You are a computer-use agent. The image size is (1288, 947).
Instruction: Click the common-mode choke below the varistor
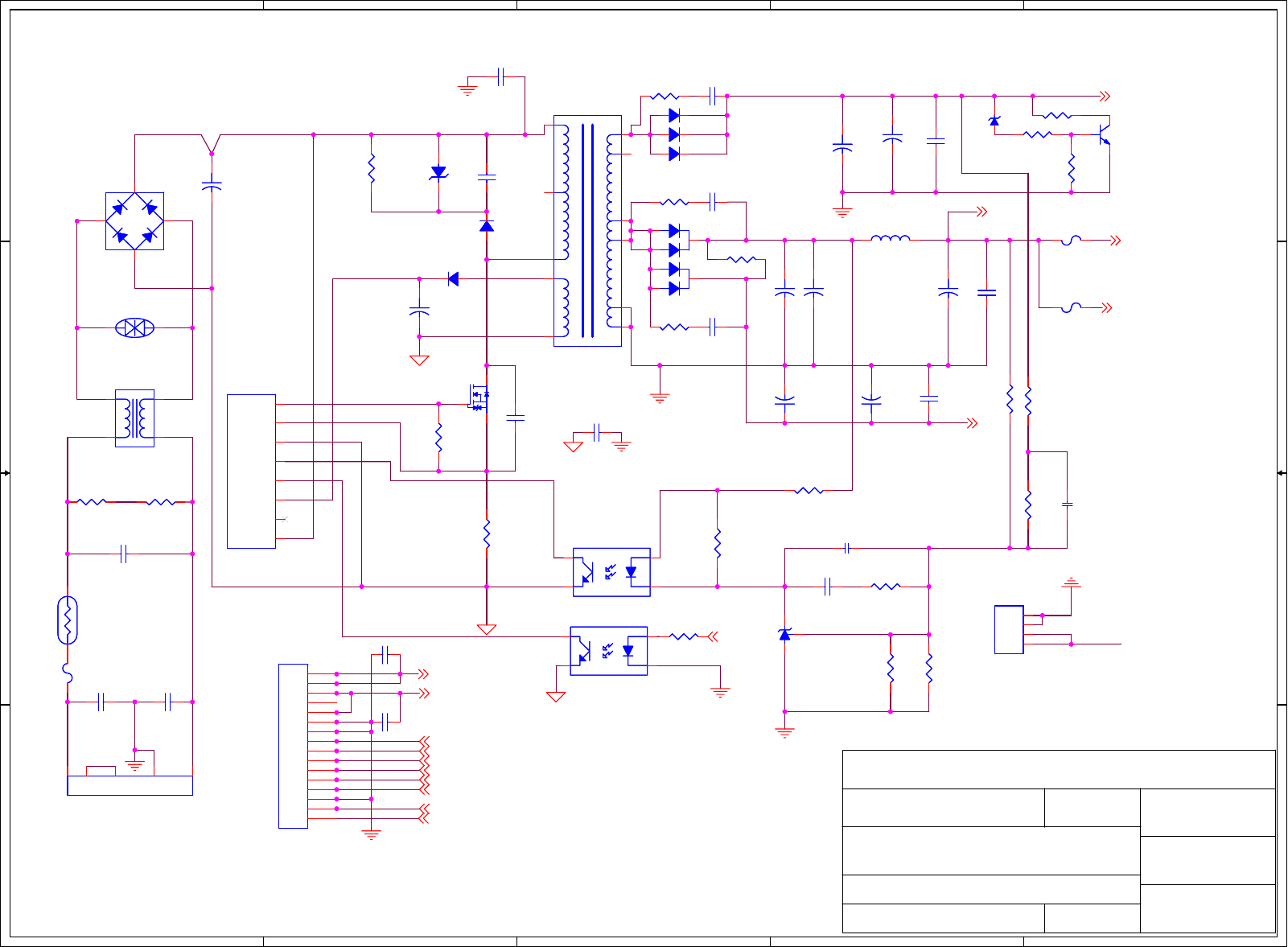point(134,418)
